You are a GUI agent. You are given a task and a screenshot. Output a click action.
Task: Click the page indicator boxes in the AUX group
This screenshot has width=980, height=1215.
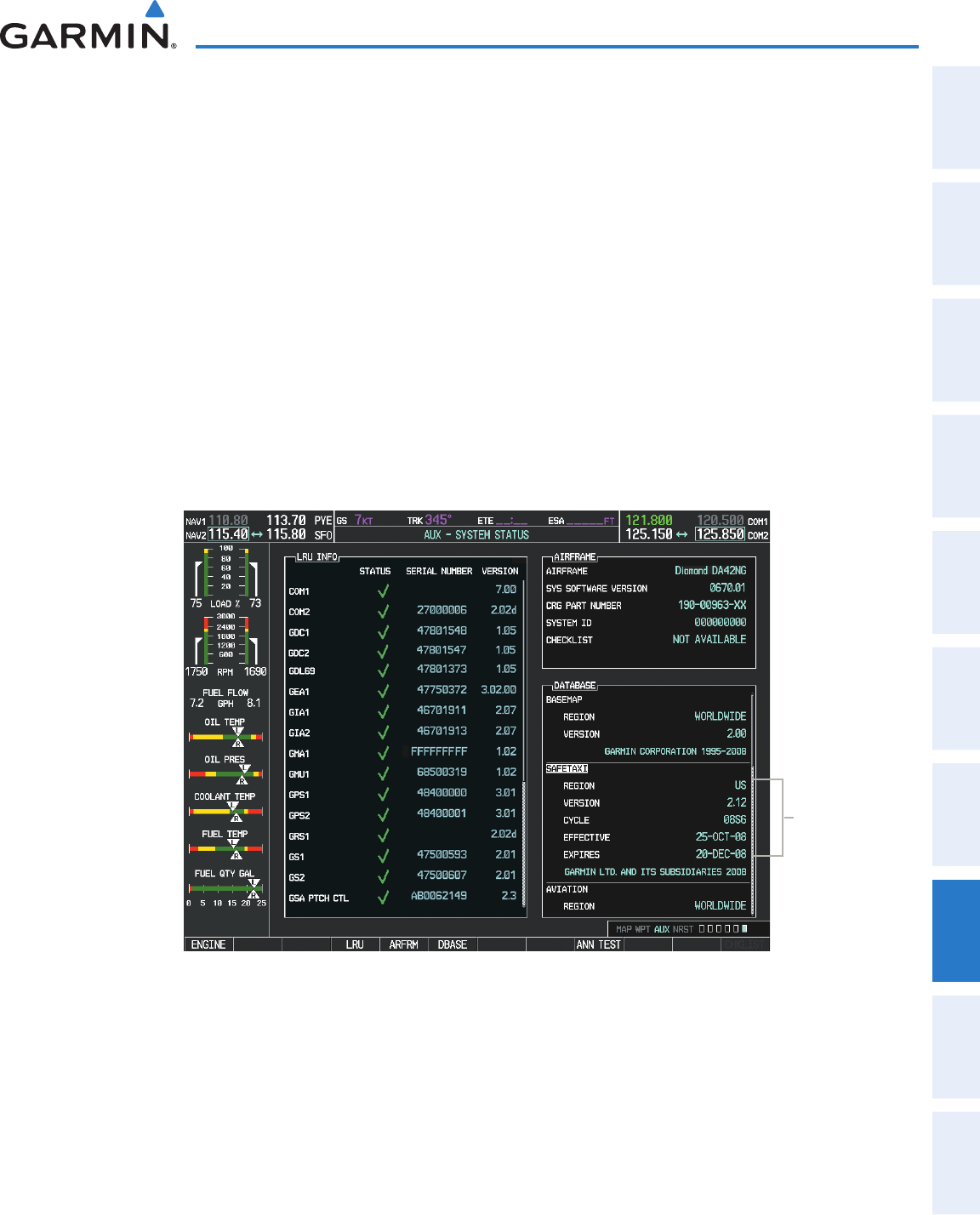pyautogui.click(x=723, y=929)
